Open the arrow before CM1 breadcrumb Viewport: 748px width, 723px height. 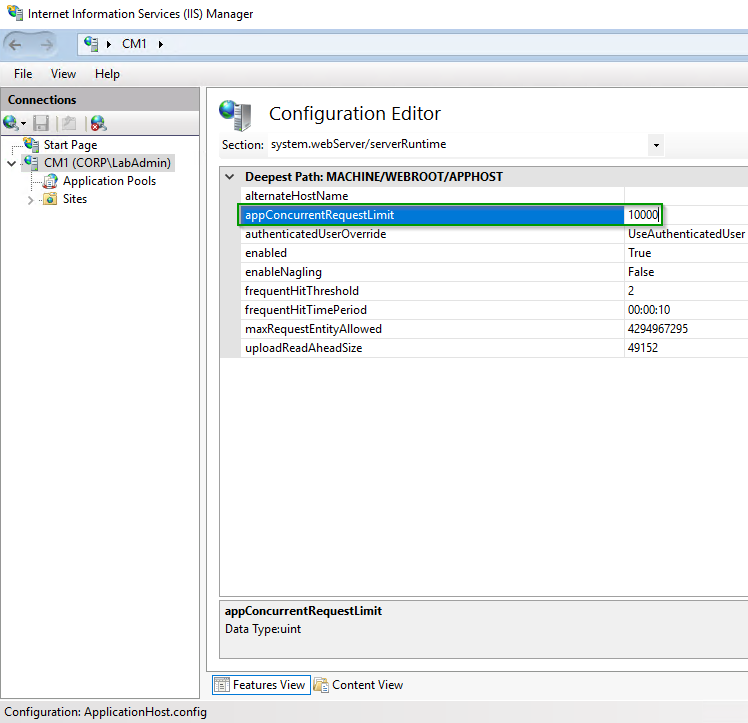pos(109,44)
